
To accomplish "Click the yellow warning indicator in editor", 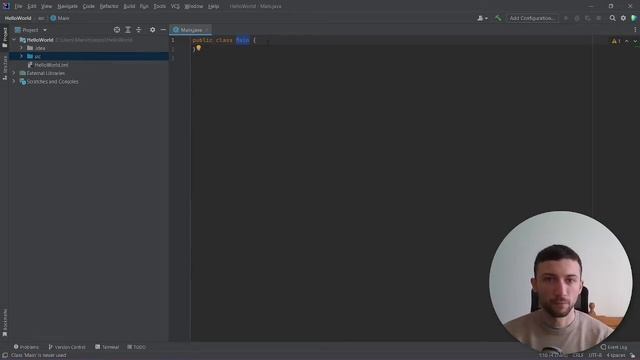I will (616, 41).
